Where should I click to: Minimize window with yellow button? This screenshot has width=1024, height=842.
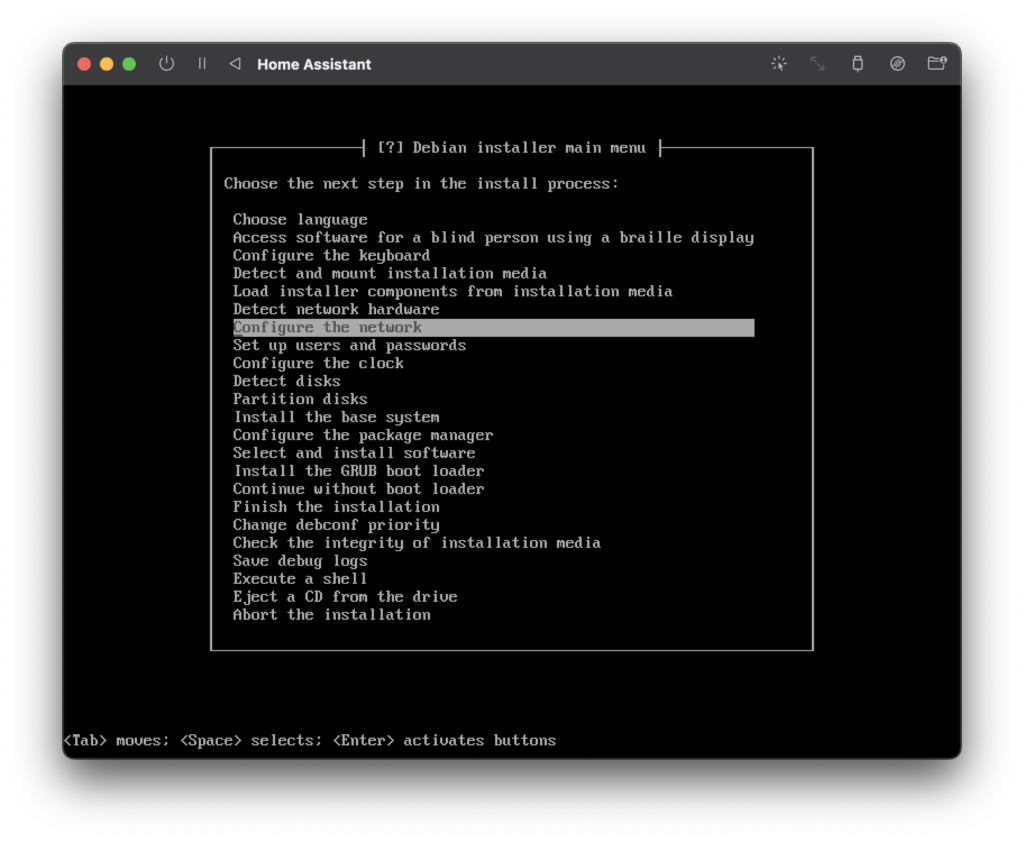tap(106, 63)
